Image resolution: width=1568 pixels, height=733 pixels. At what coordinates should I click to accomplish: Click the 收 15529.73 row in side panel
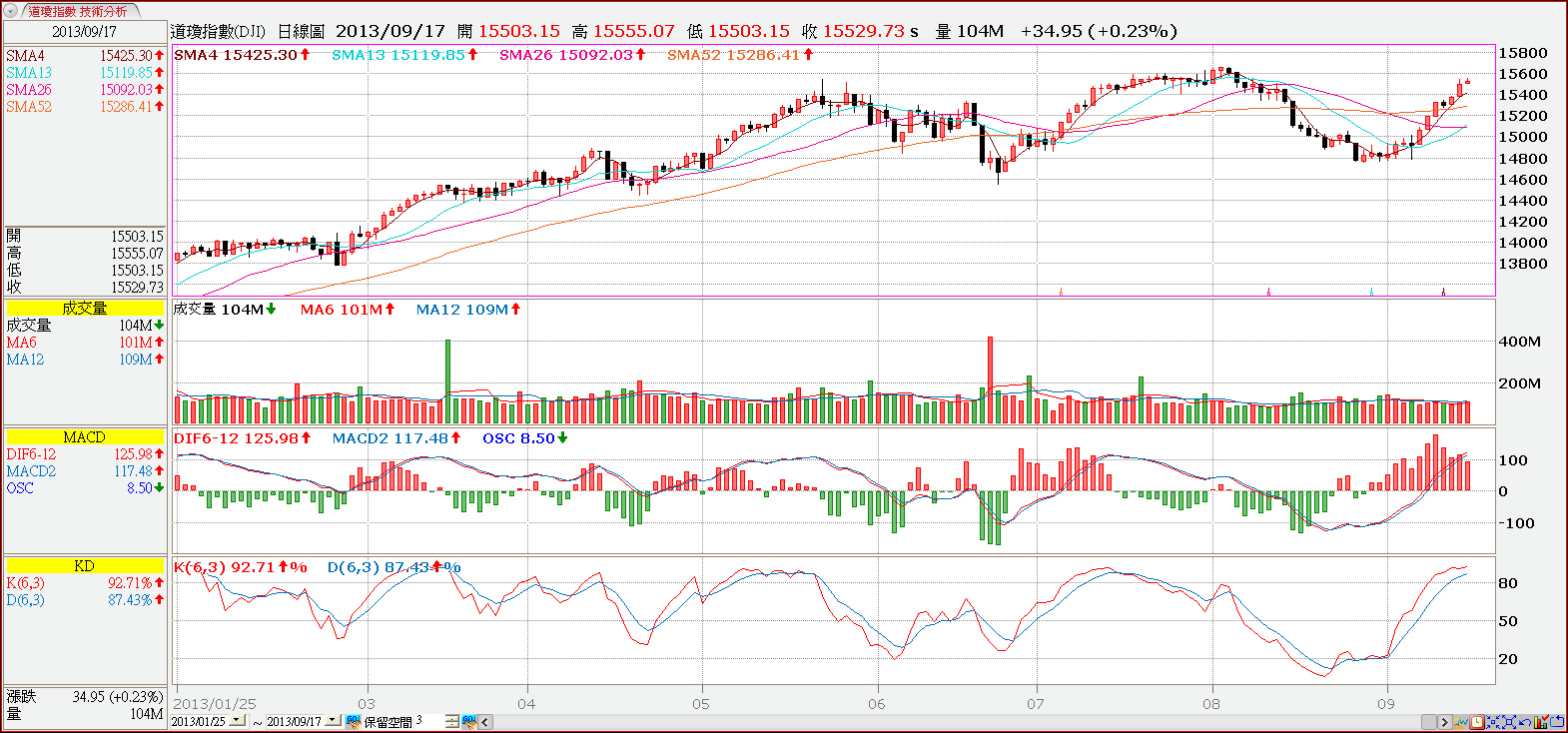click(x=85, y=288)
